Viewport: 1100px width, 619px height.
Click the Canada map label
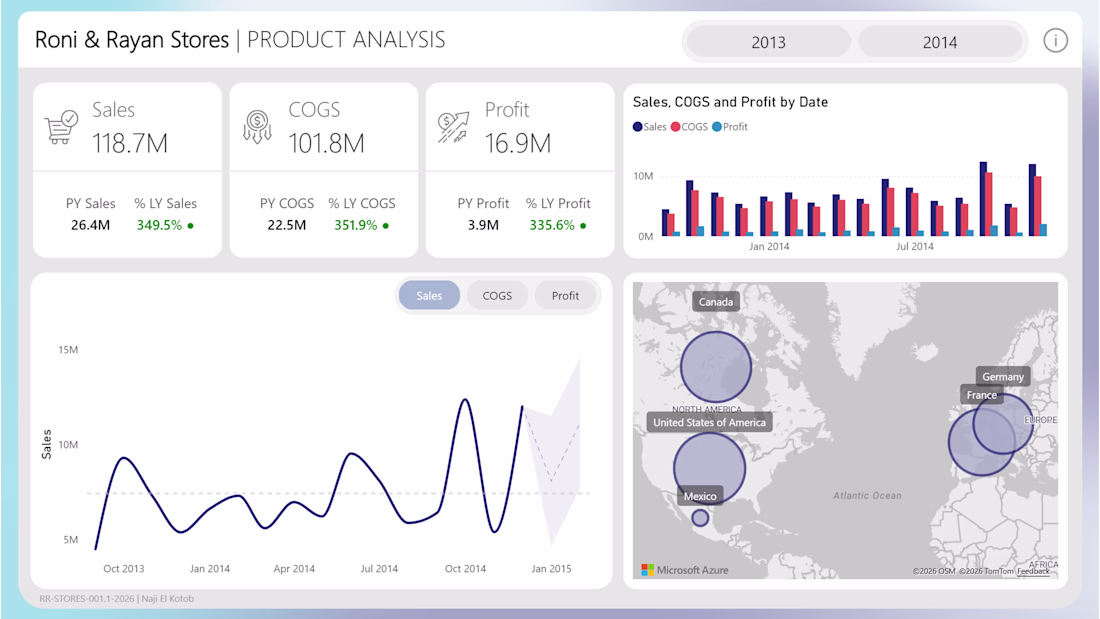(716, 302)
